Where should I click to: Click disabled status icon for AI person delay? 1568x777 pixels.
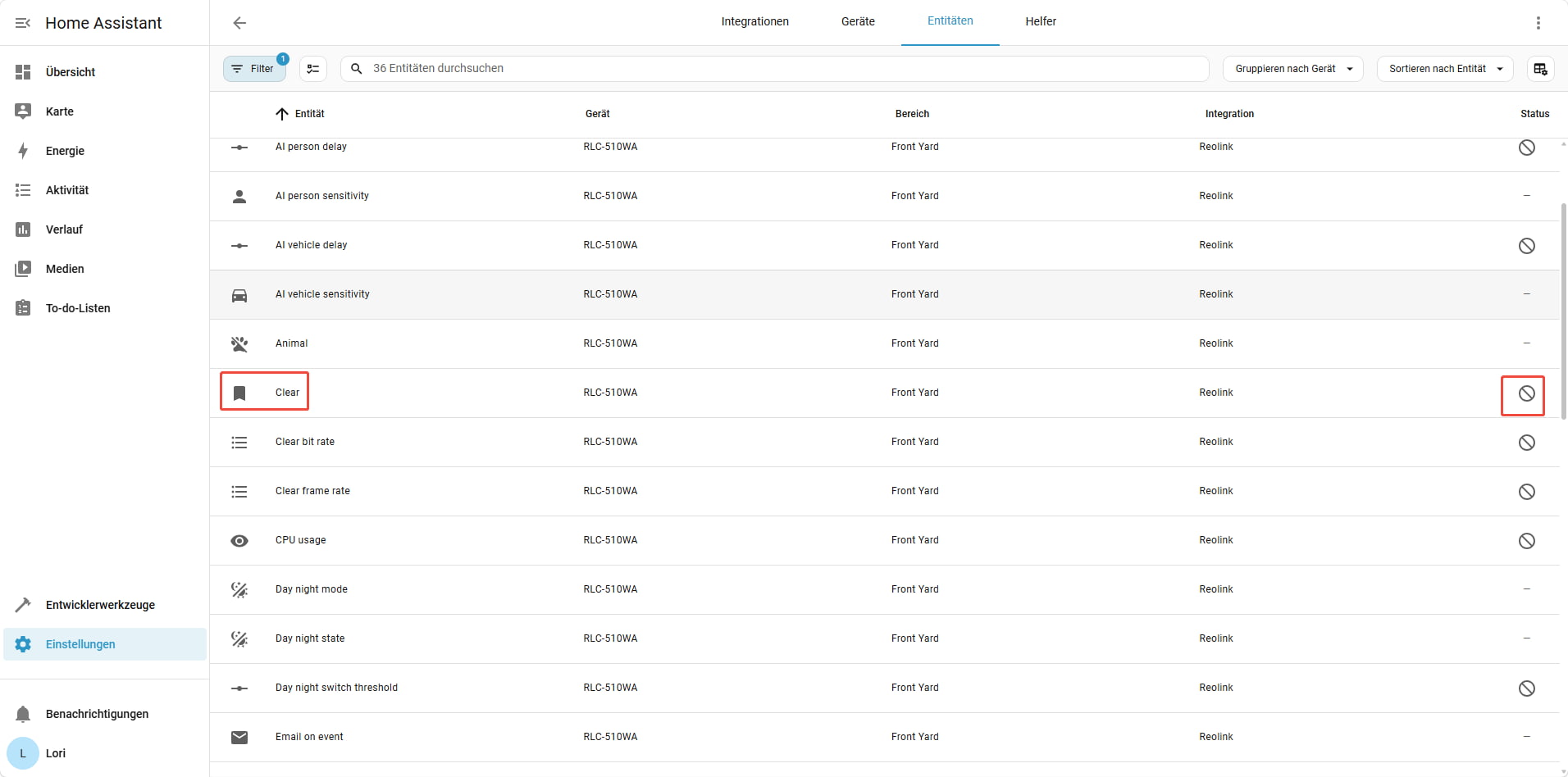(x=1526, y=148)
